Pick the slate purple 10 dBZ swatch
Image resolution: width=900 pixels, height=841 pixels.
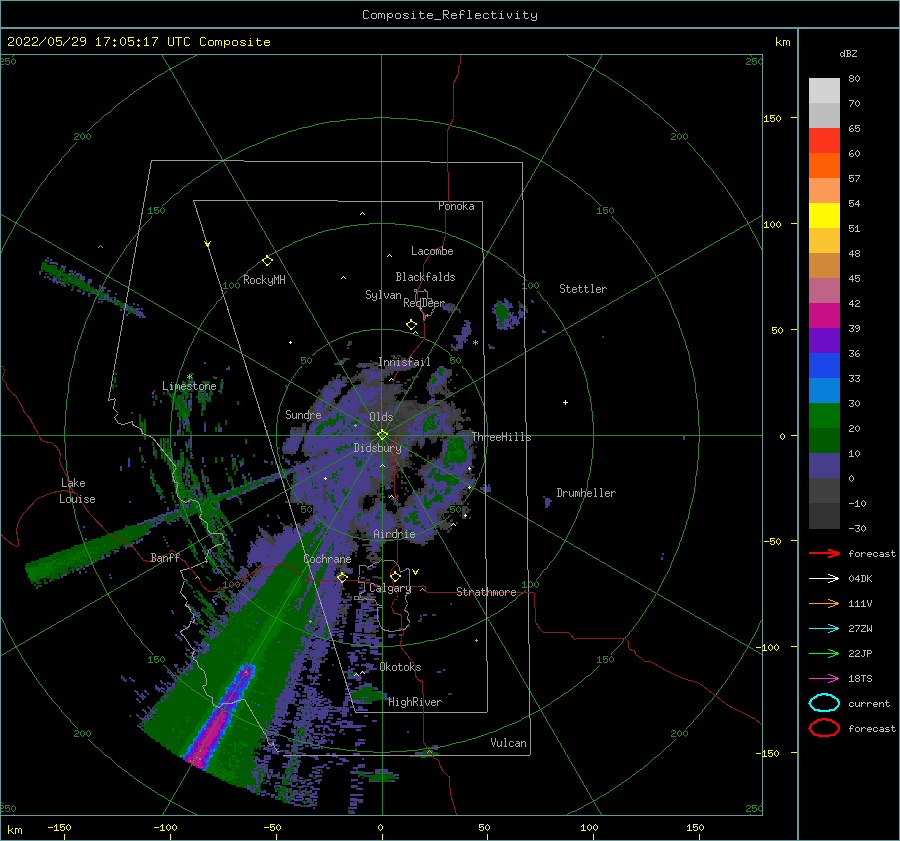pyautogui.click(x=824, y=466)
